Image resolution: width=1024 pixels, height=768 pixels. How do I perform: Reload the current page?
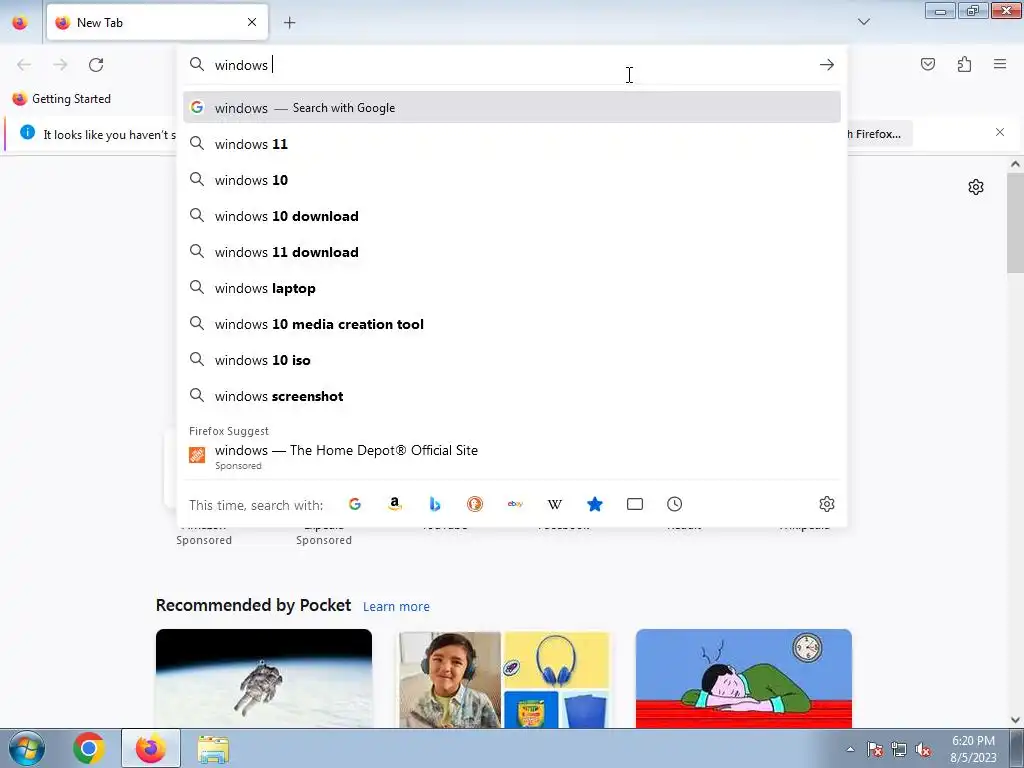click(96, 65)
